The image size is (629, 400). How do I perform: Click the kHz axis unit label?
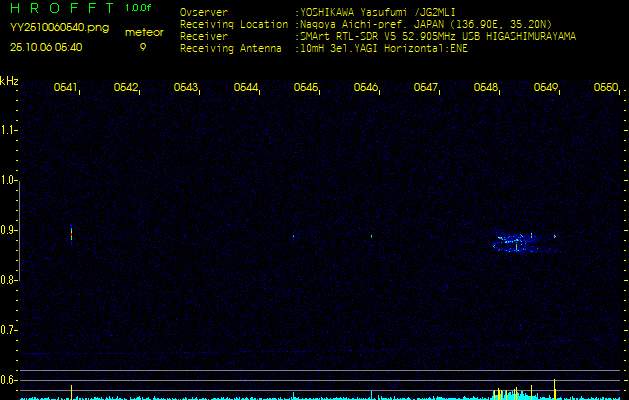tap(9, 81)
